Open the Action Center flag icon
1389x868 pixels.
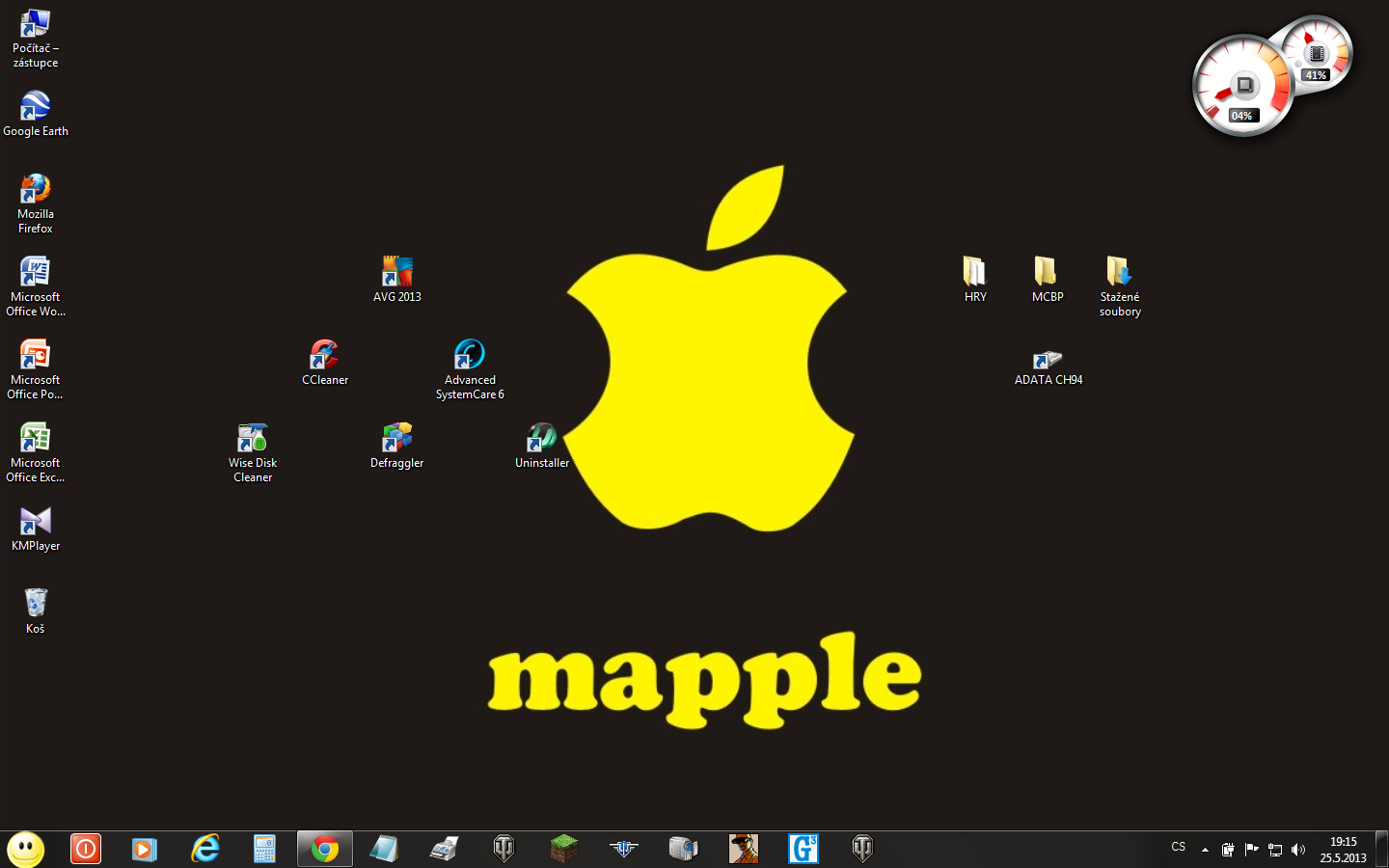(1252, 850)
